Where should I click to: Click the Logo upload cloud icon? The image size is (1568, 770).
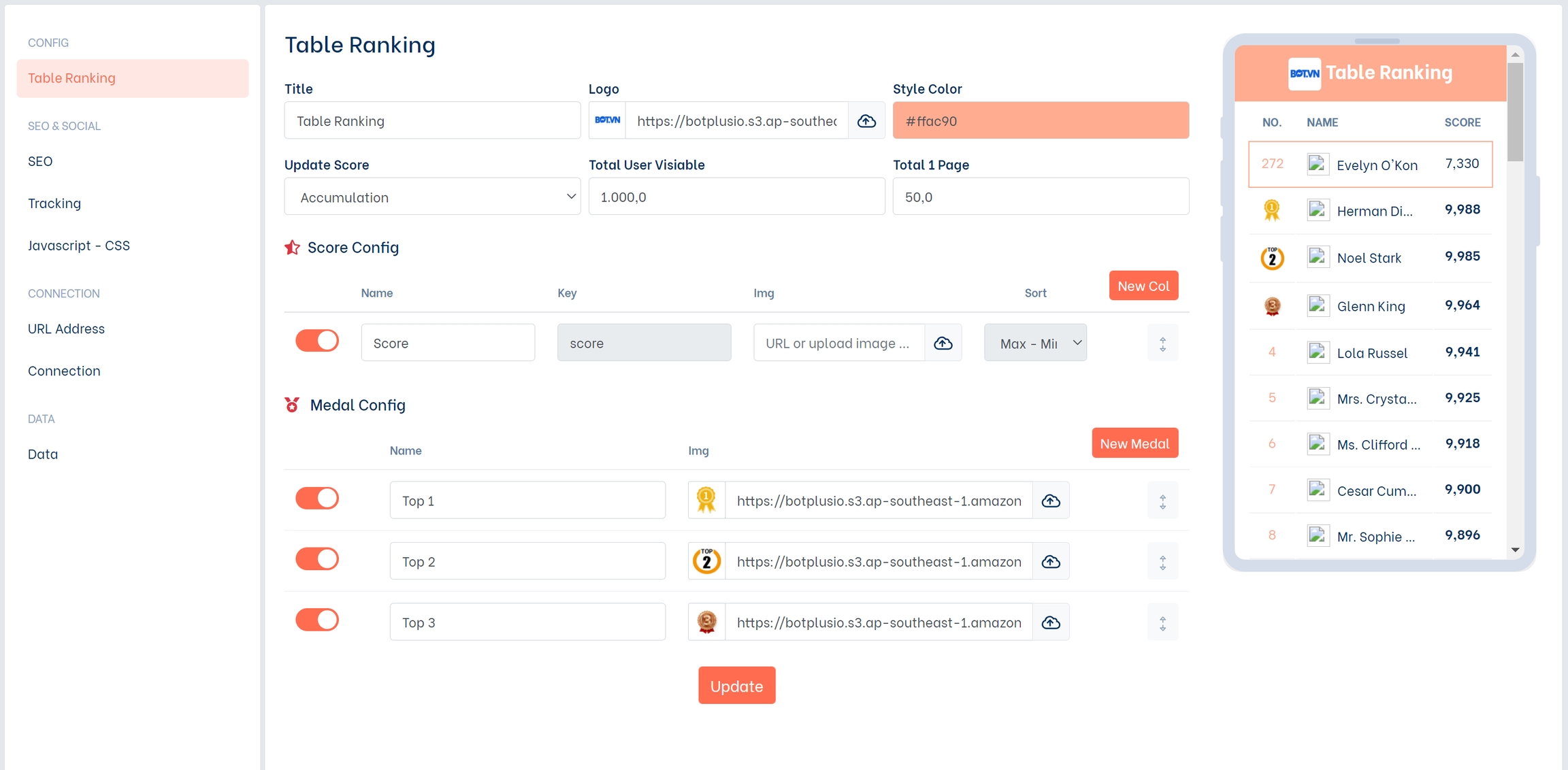pyautogui.click(x=866, y=121)
